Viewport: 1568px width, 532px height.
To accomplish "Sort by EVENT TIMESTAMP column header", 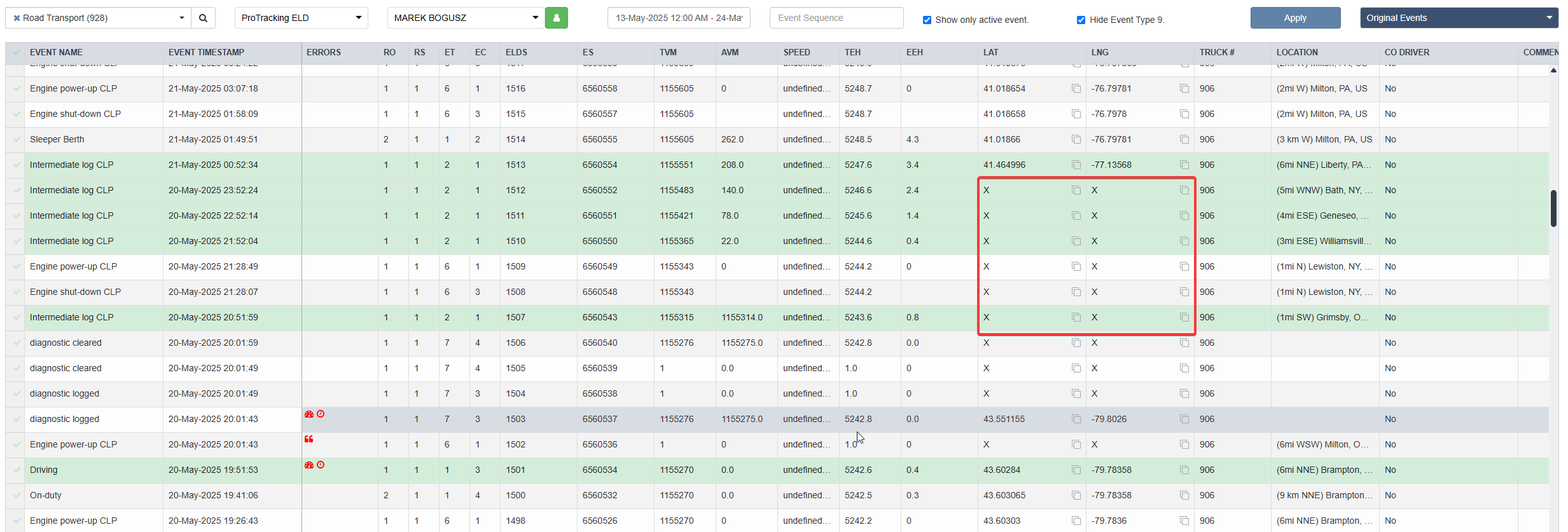I will [x=206, y=52].
